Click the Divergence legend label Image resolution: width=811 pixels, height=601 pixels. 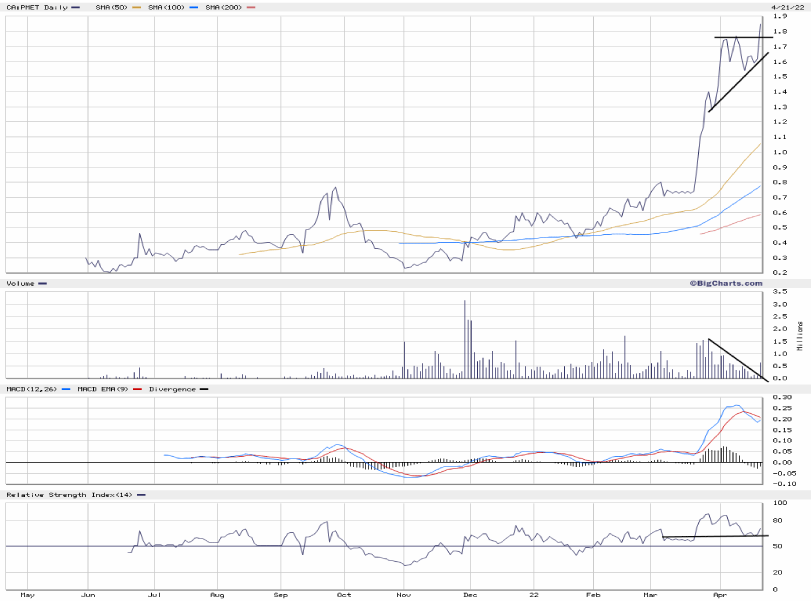(x=170, y=389)
